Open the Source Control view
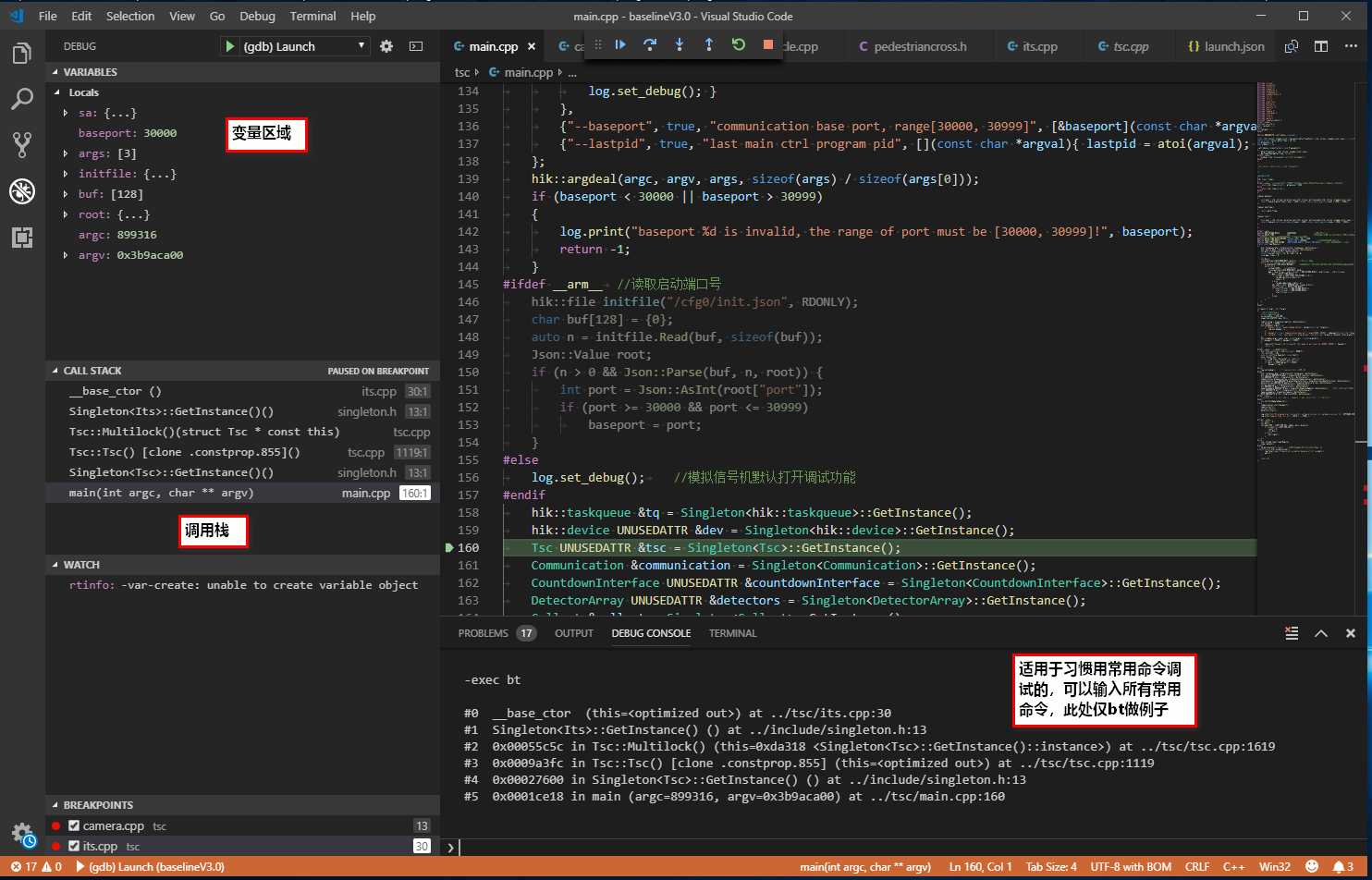1372x880 pixels. (22, 144)
